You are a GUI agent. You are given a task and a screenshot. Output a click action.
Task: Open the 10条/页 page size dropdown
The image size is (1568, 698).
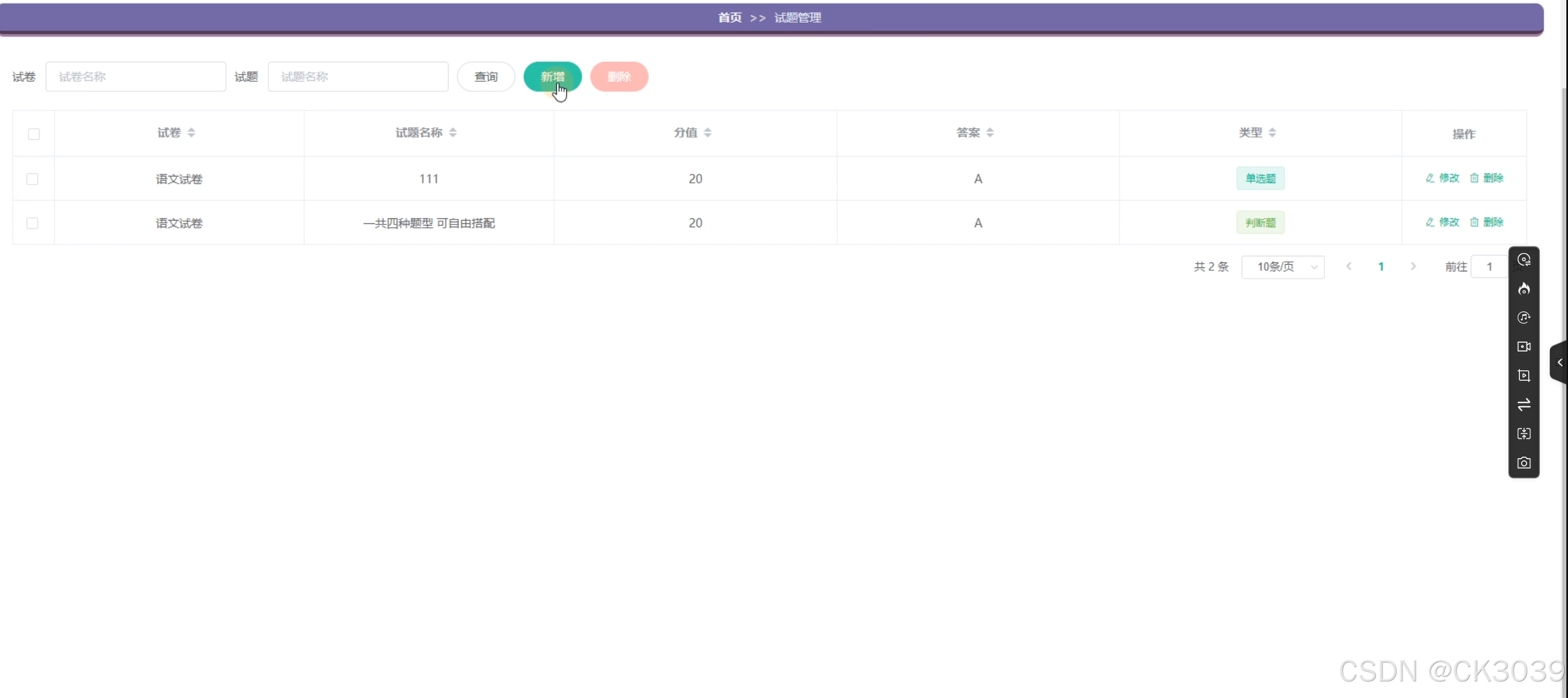1282,267
